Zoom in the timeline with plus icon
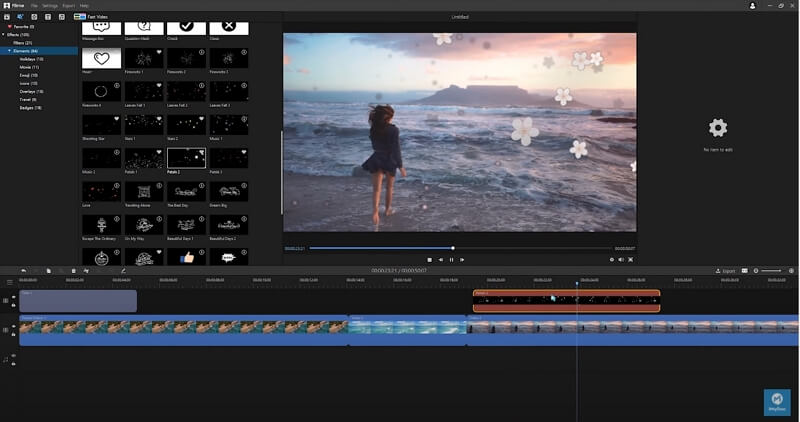 791,271
